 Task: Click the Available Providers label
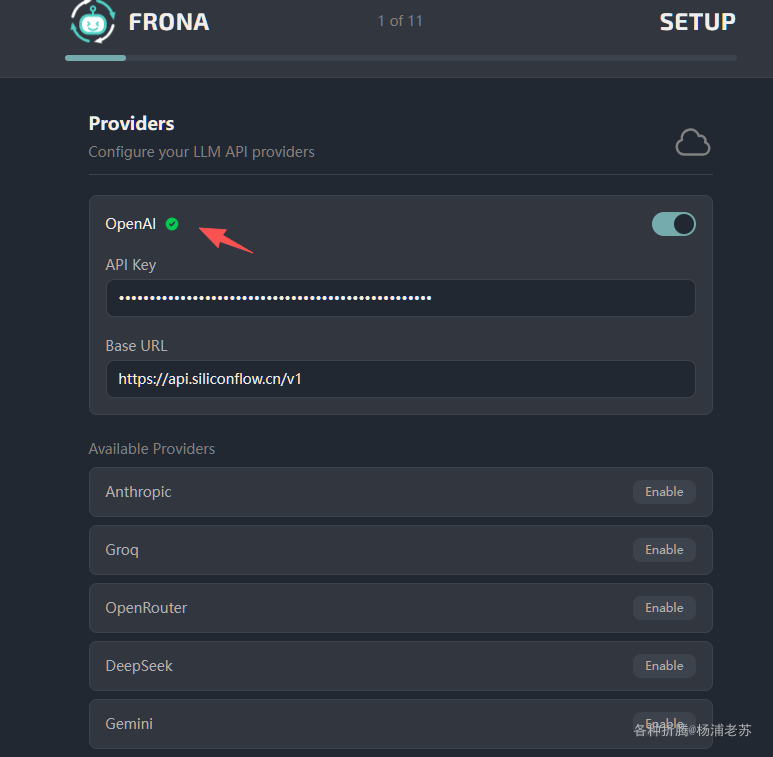pos(152,449)
